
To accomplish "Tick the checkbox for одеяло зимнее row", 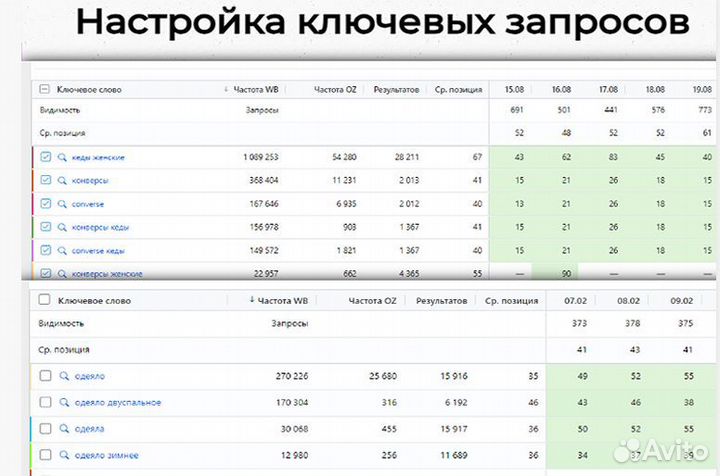I will point(44,455).
